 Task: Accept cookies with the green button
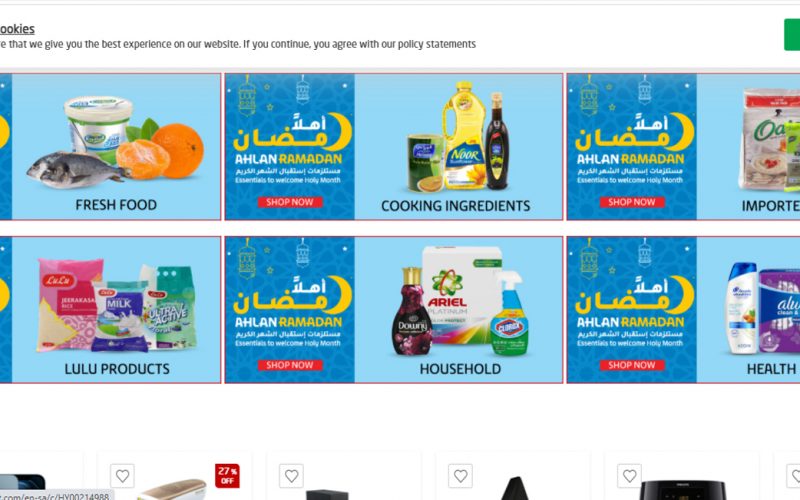coord(792,35)
